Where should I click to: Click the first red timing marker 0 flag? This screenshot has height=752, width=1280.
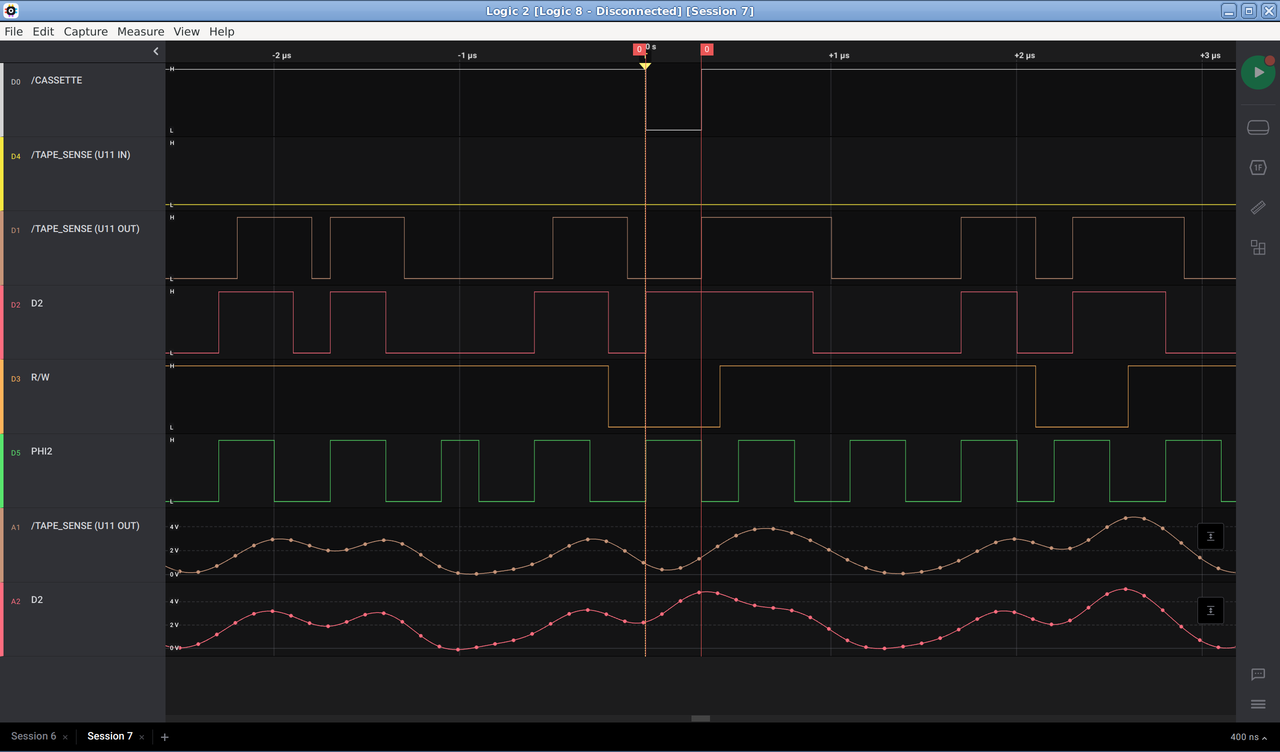coord(639,49)
